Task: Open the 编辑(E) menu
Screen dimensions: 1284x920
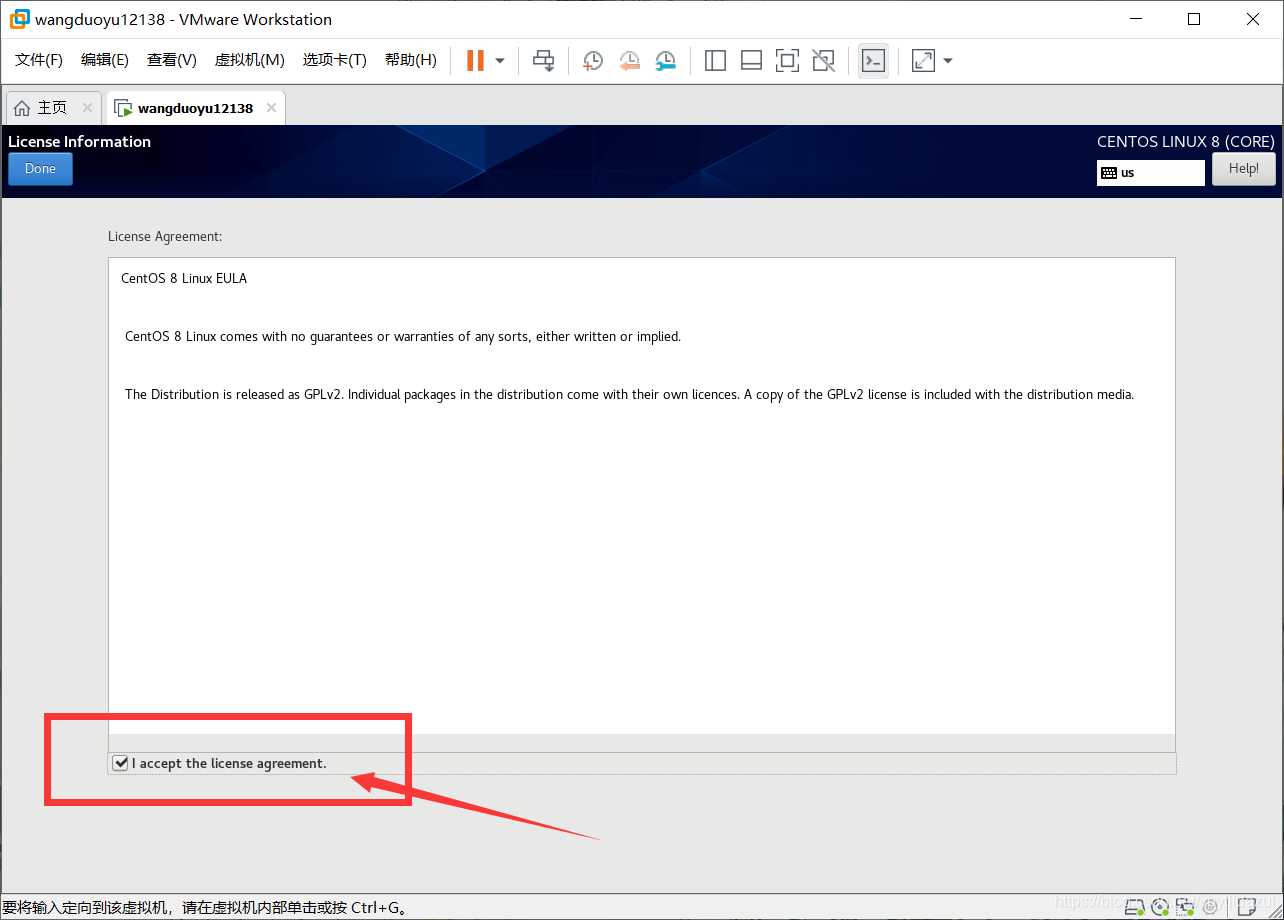Action: [105, 60]
